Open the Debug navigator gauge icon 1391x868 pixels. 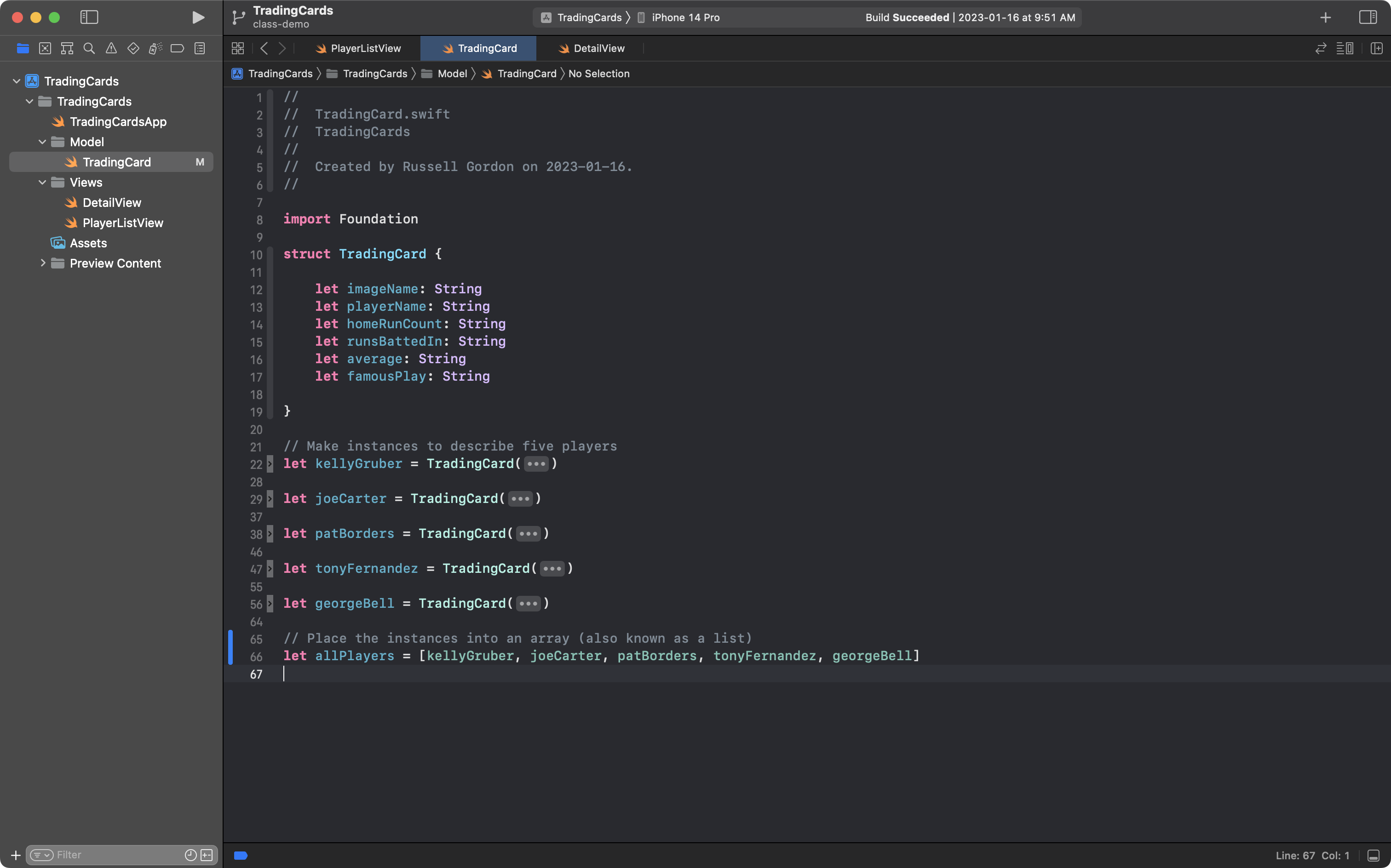(155, 48)
